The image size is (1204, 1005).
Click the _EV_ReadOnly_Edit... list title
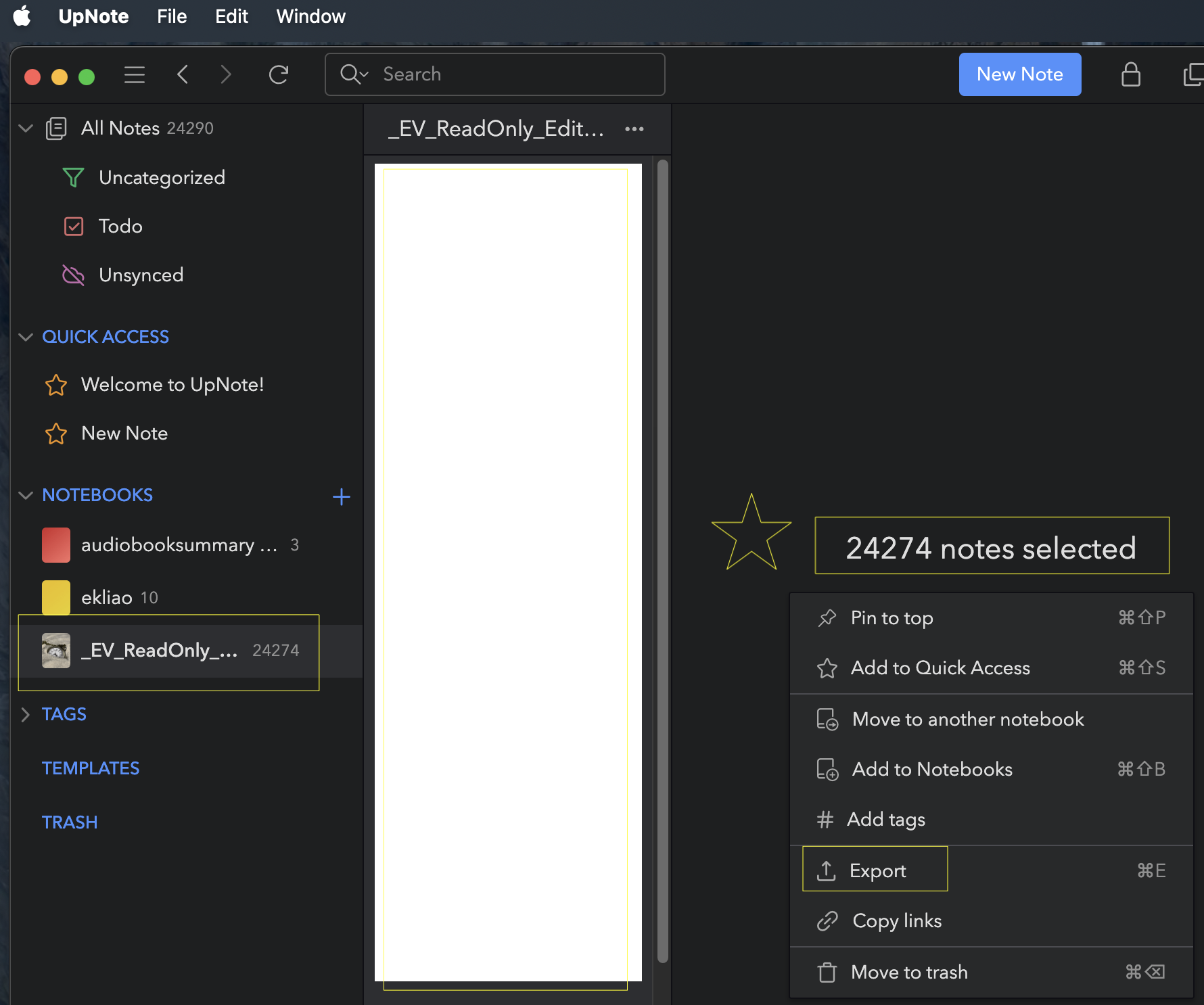496,128
